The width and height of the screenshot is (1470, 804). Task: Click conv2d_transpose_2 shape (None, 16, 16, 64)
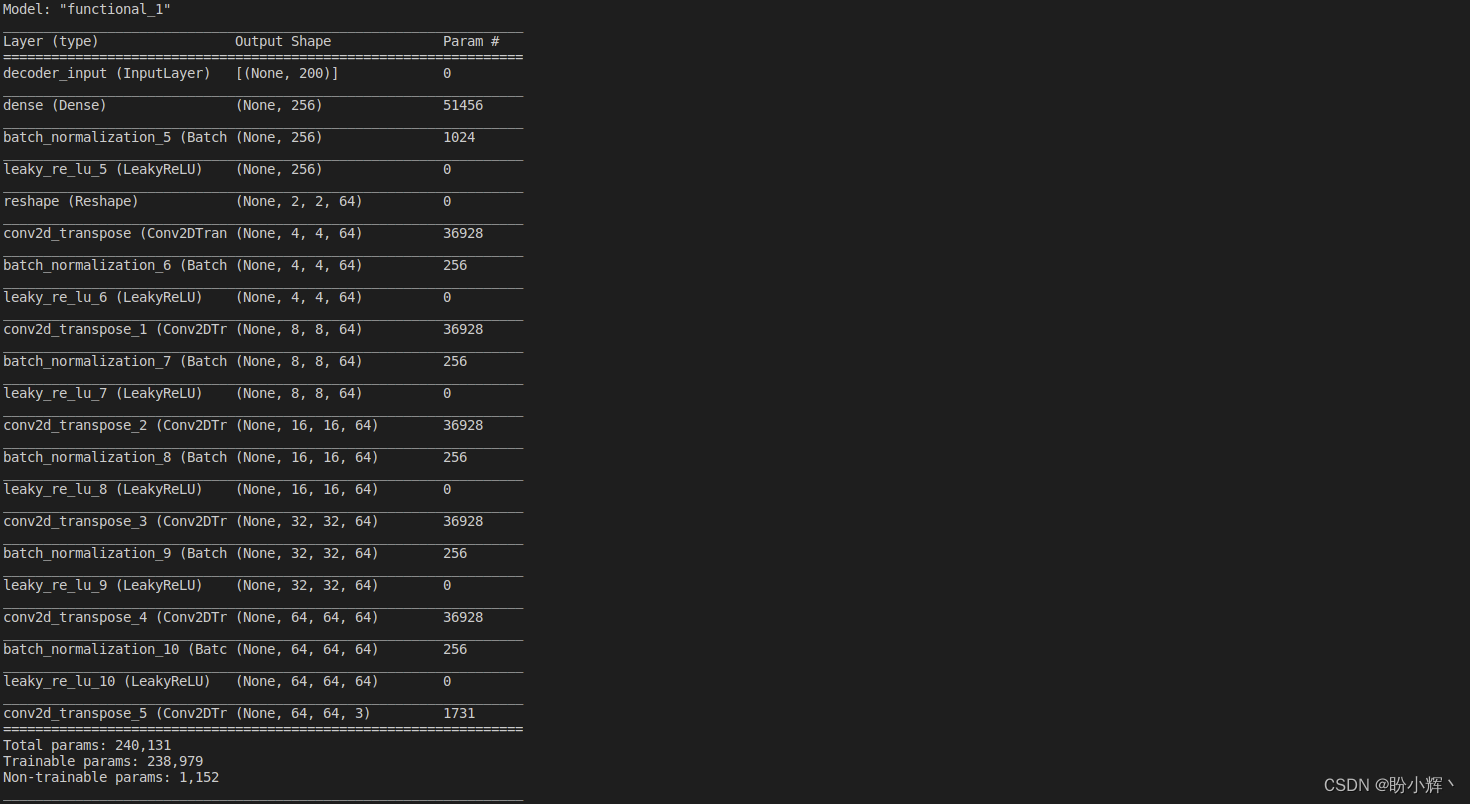tap(307, 426)
